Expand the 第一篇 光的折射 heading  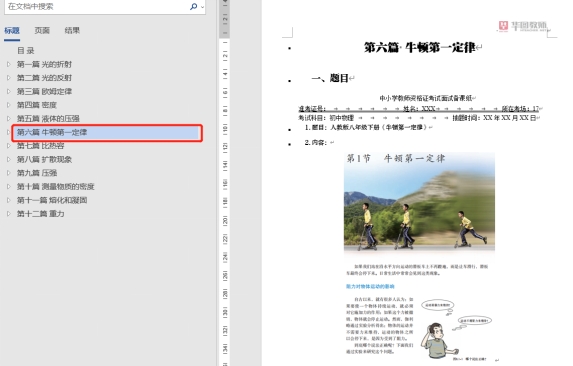coord(9,64)
